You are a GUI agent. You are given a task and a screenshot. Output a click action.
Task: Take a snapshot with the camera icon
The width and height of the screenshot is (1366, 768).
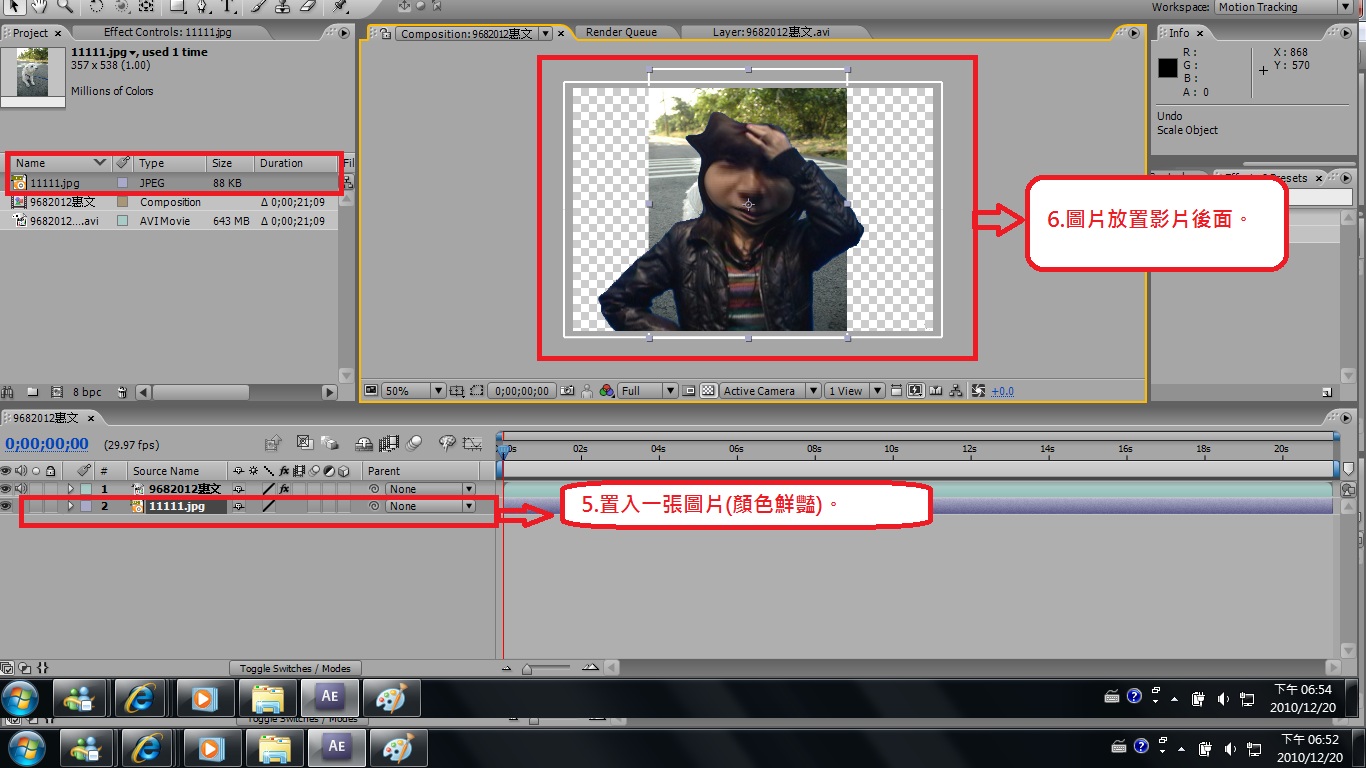tap(566, 391)
